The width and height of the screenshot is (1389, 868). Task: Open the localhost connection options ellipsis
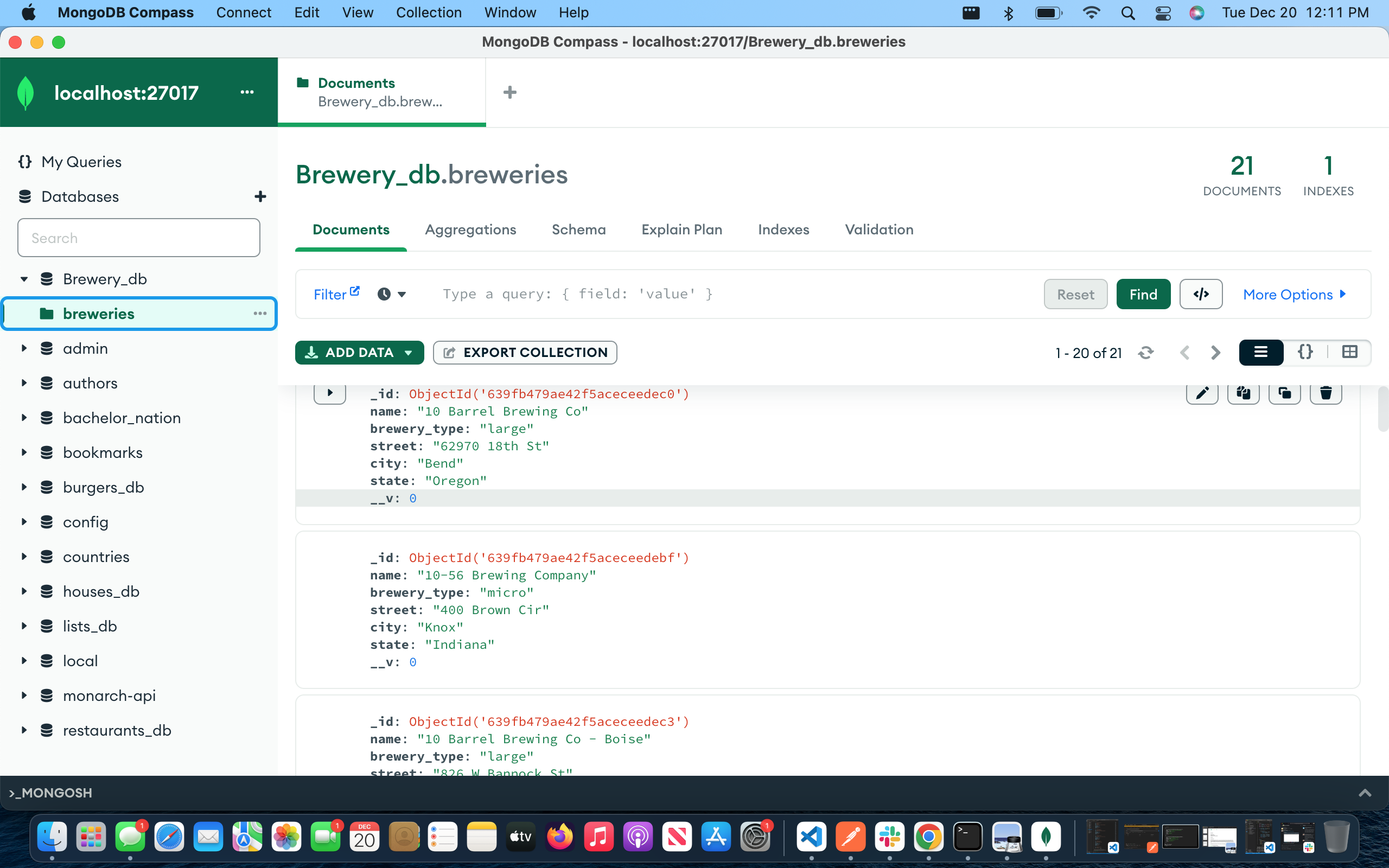247,92
